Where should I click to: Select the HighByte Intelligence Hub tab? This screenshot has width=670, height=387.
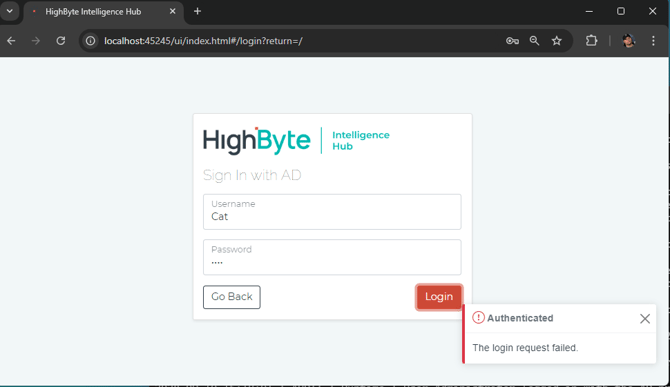tap(104, 12)
